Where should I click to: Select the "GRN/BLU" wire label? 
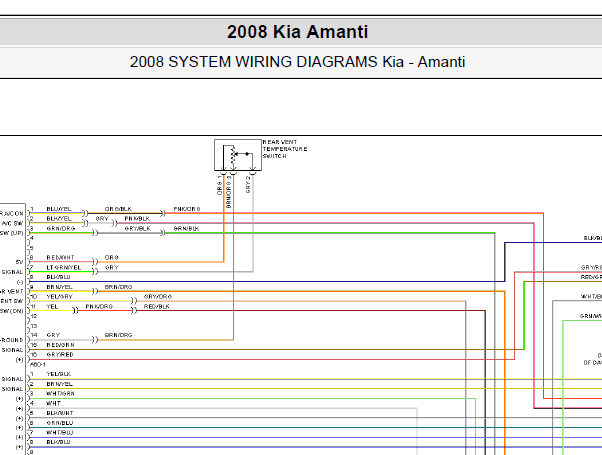pos(60,423)
